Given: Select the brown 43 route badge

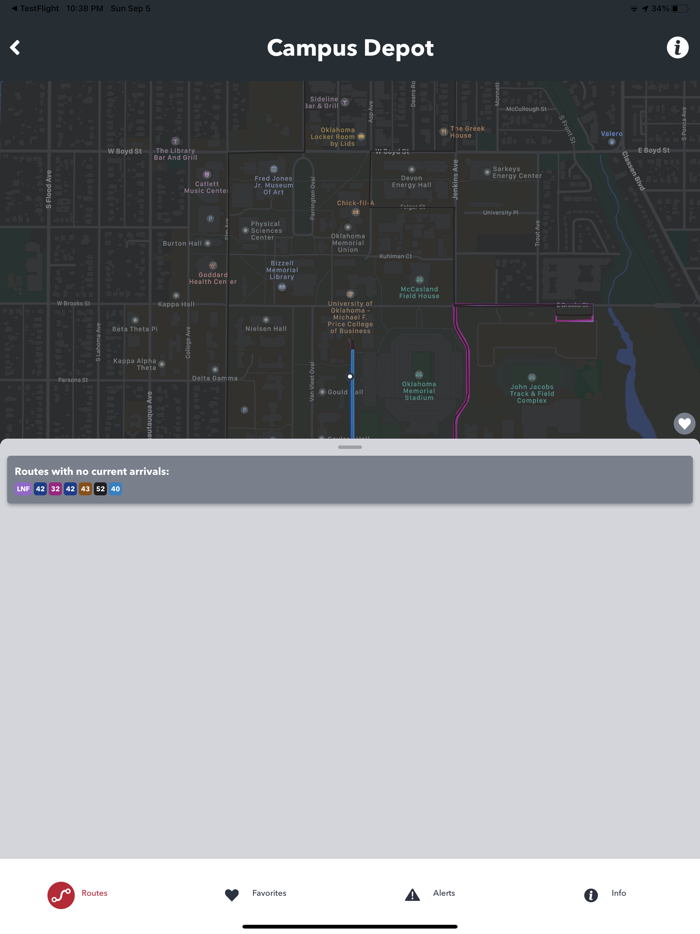Looking at the screenshot, I should [85, 489].
